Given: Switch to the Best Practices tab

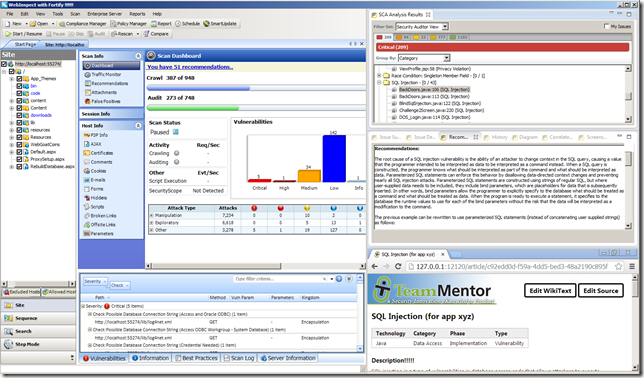Looking at the screenshot, I should [x=196, y=358].
